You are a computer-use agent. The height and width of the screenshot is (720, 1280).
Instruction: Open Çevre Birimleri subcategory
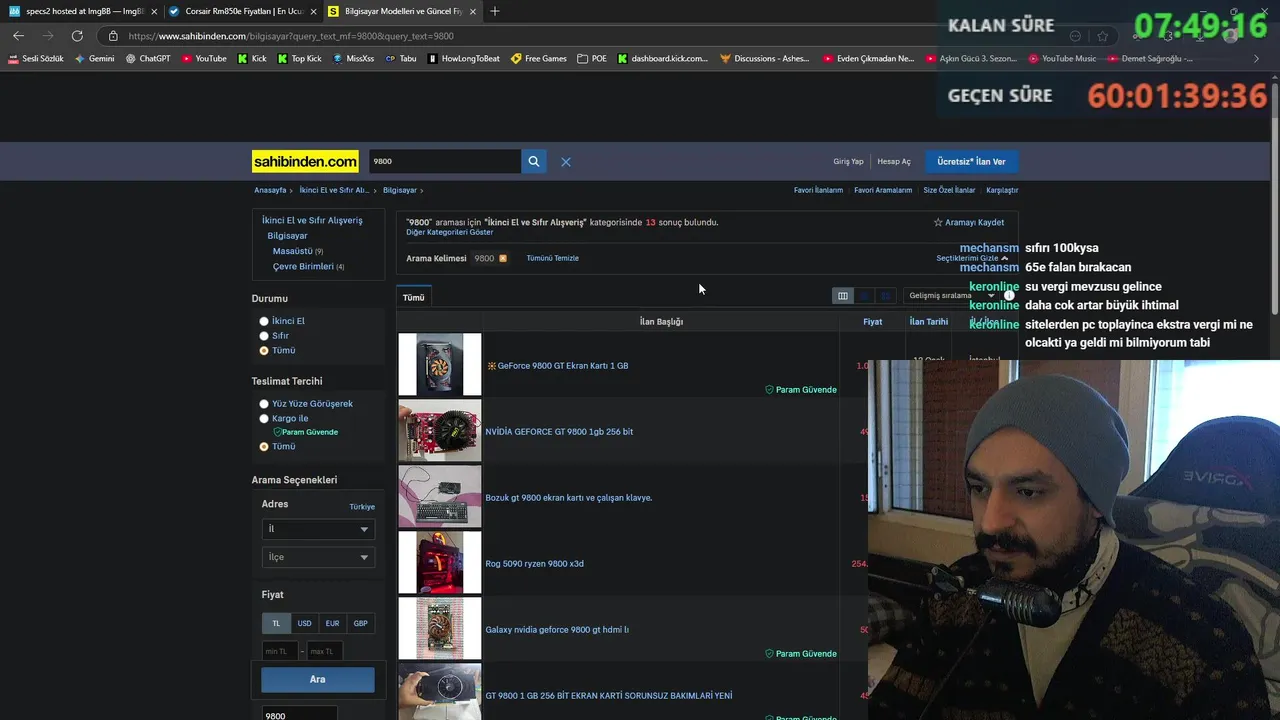[303, 267]
